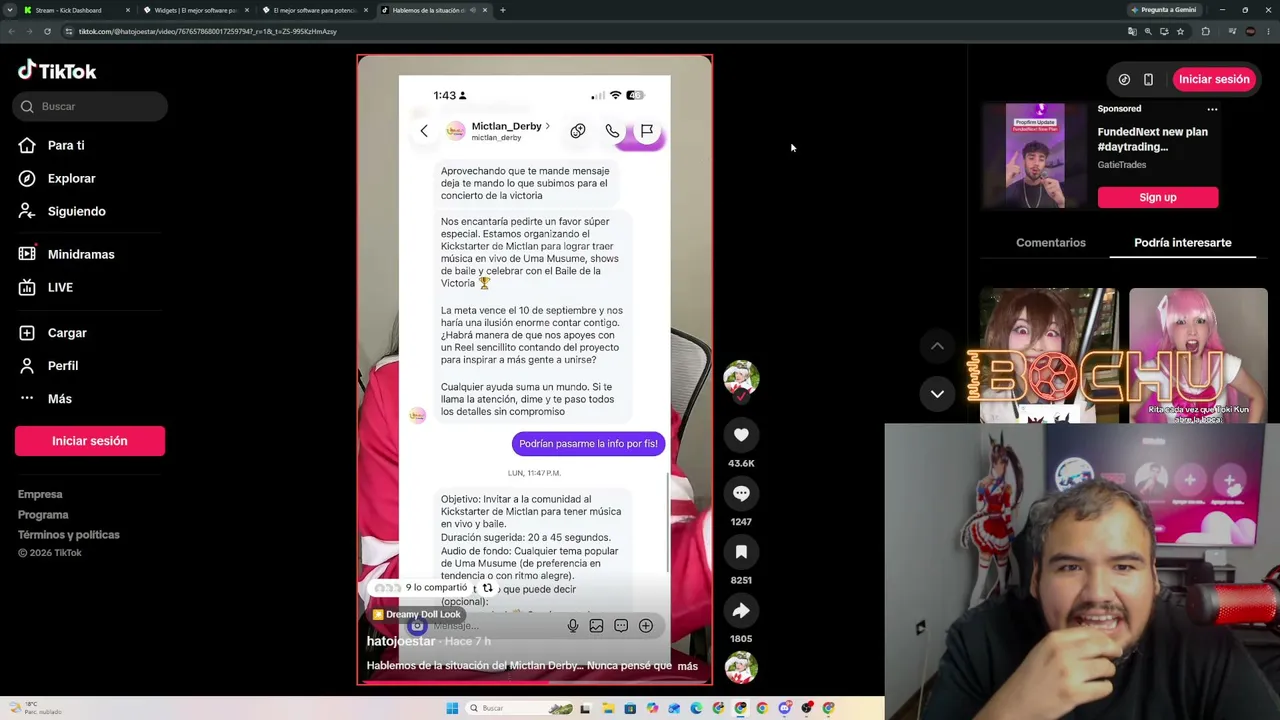Open the tab search dropdown arrow
The width and height of the screenshot is (1280, 720).
(x=10, y=10)
